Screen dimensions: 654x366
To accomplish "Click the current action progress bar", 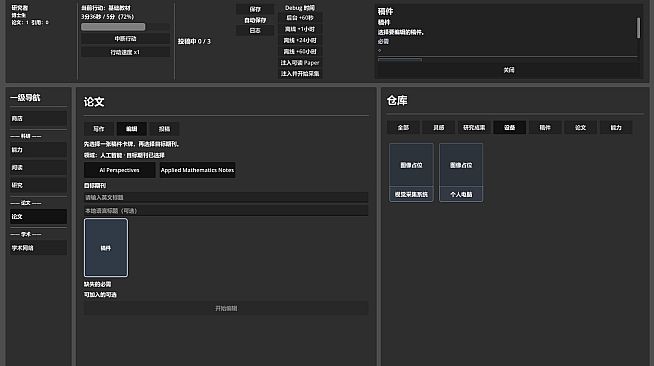I will [125, 27].
